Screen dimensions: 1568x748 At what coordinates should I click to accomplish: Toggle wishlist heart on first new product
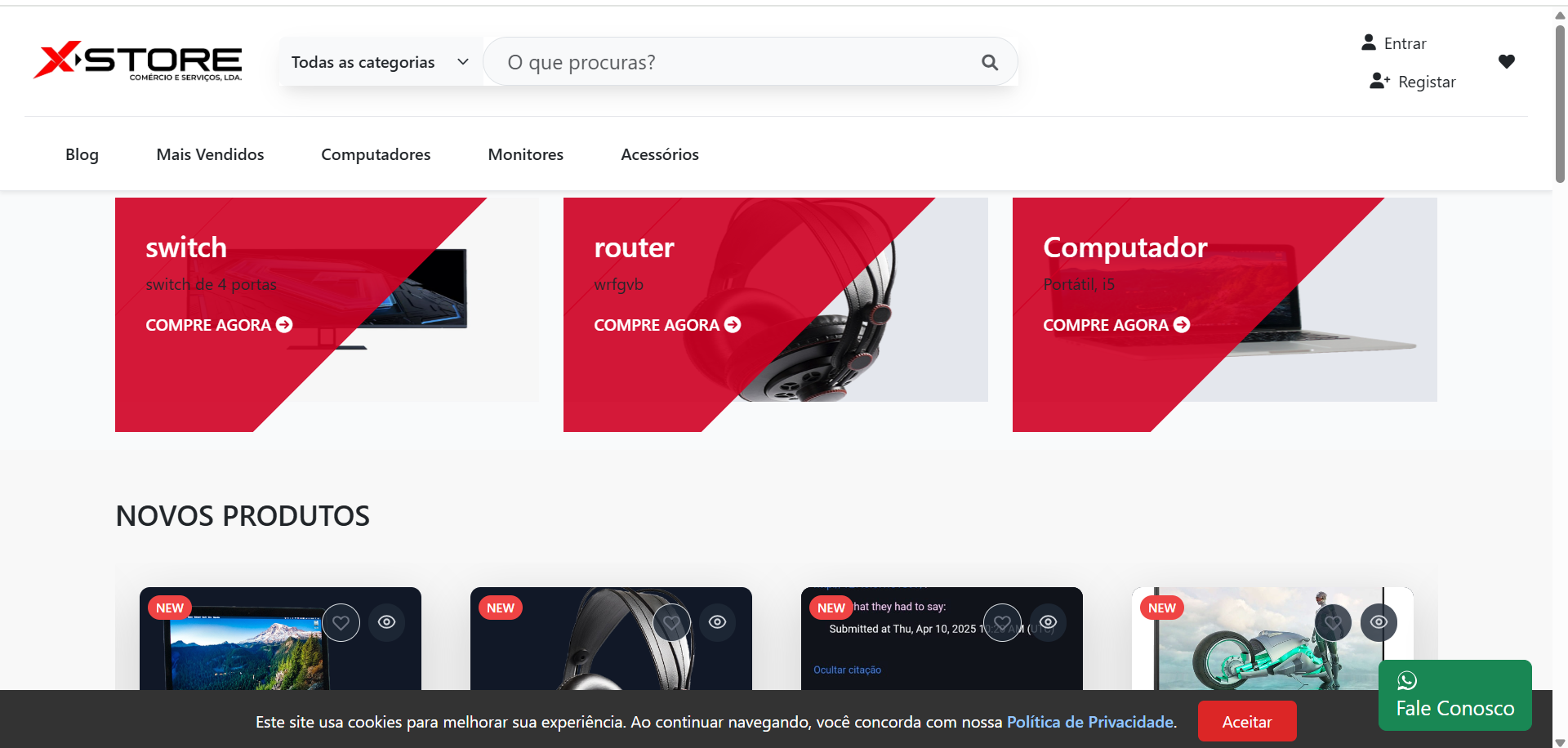pos(341,623)
